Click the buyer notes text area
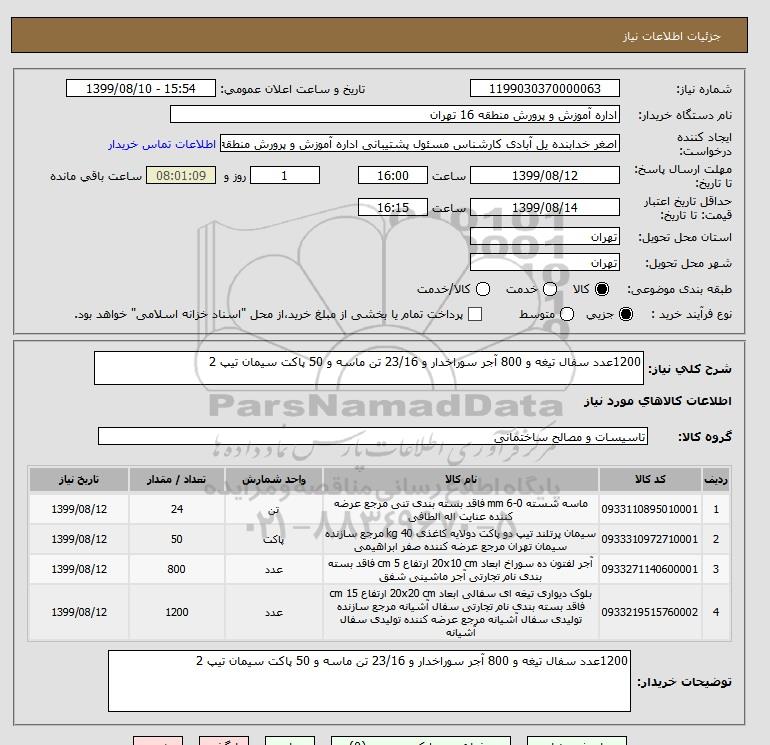The height and width of the screenshot is (745, 770). point(369,681)
